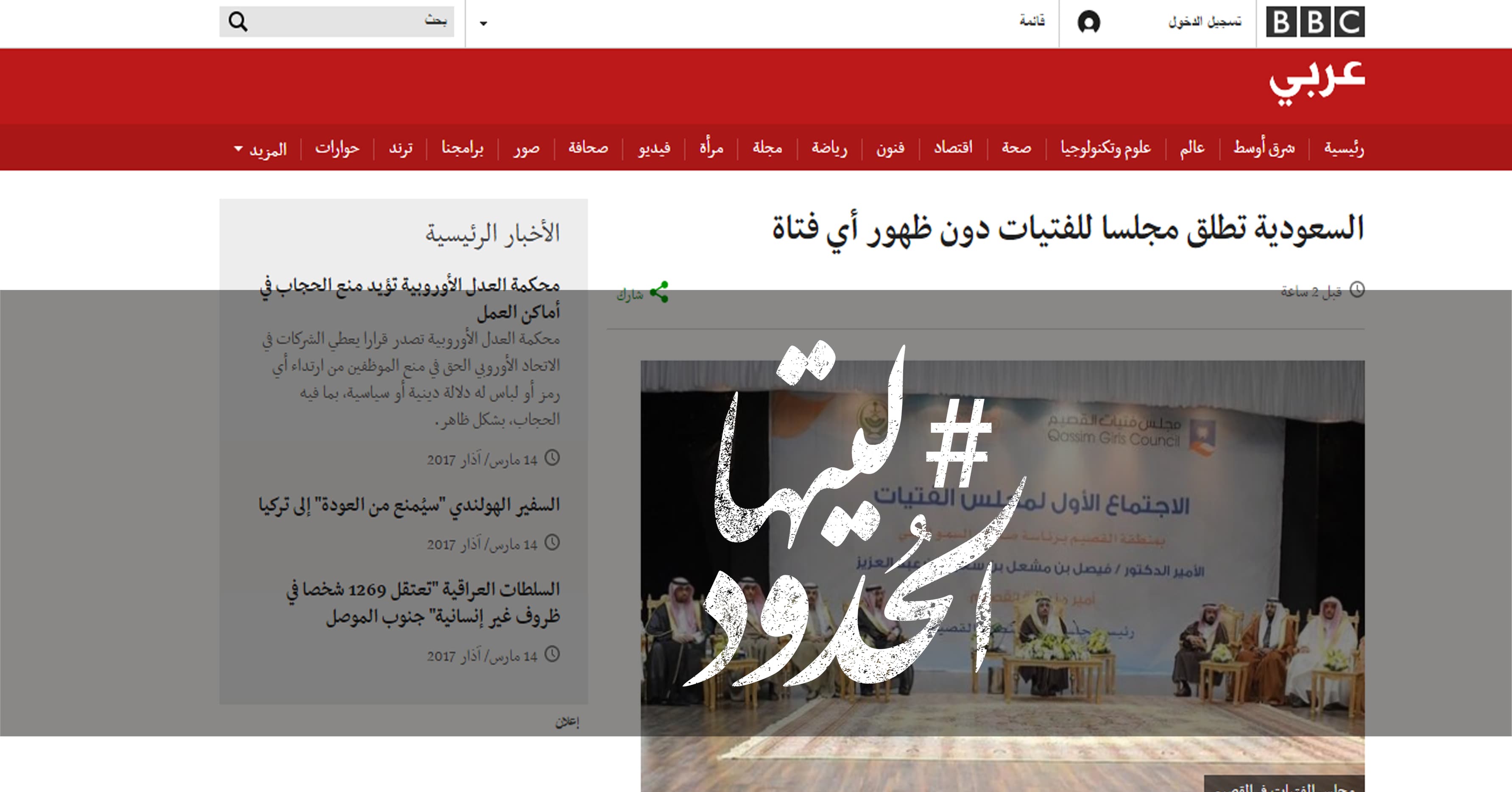Open the شرق أوسط section
Screen dimensions: 1512x792
coord(1264,148)
